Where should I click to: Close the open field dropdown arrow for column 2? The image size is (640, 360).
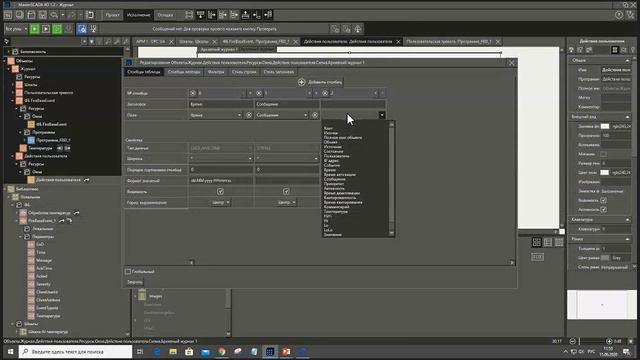pyautogui.click(x=382, y=115)
